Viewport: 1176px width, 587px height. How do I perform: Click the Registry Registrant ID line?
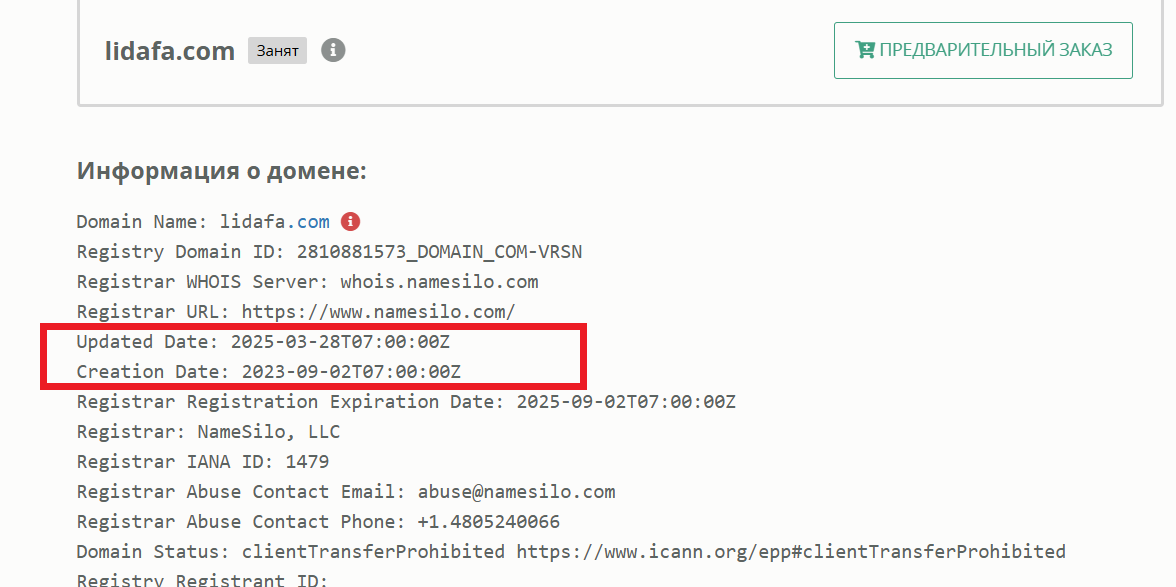point(202,580)
